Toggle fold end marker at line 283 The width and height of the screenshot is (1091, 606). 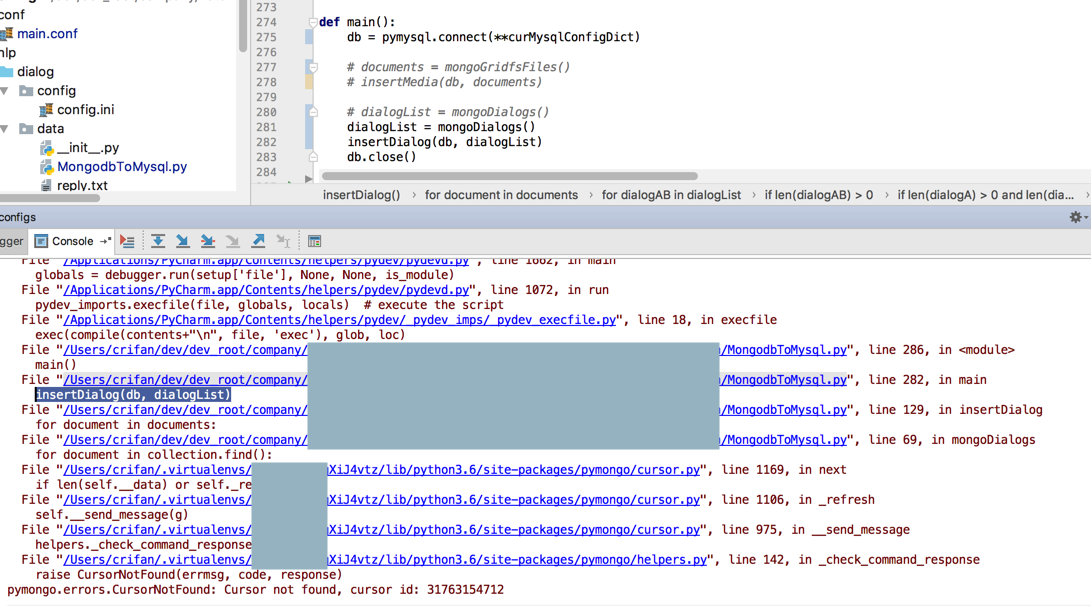point(313,157)
